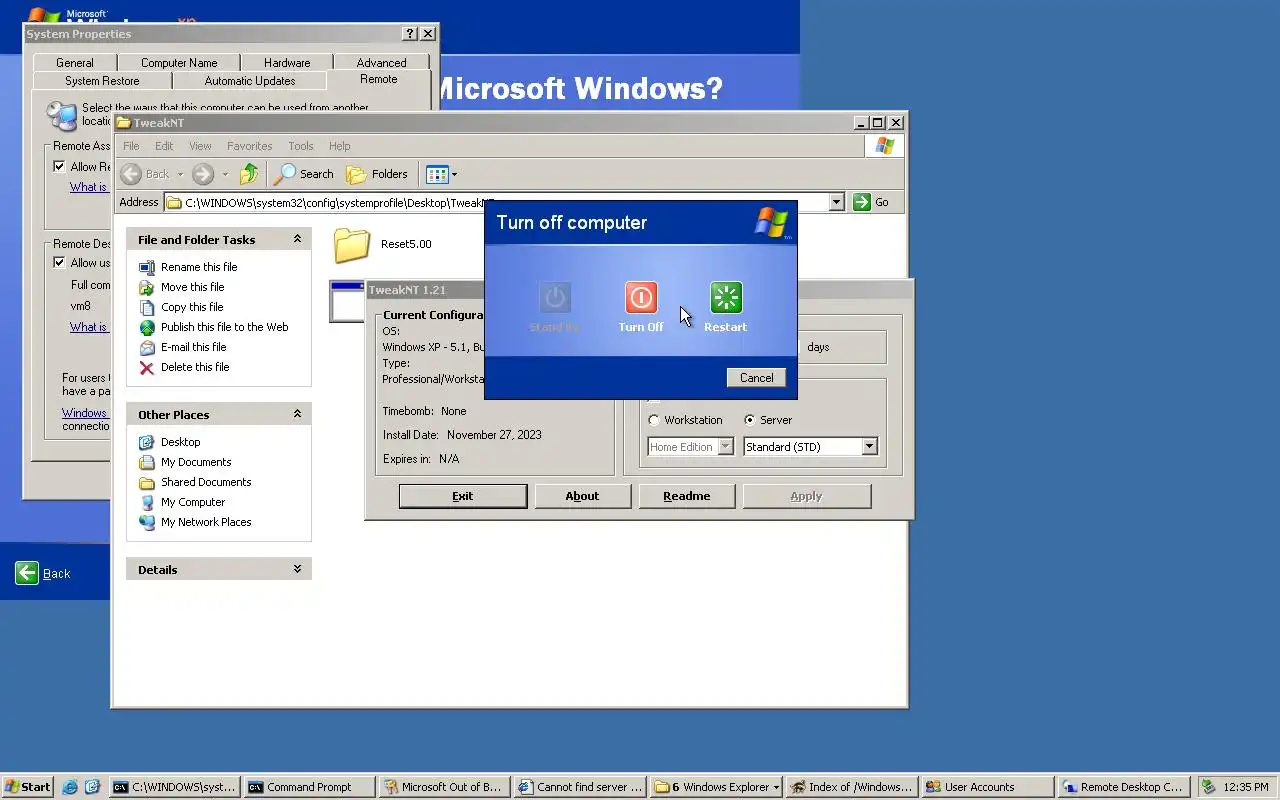Click the My Computer icon in Other Places

[147, 502]
